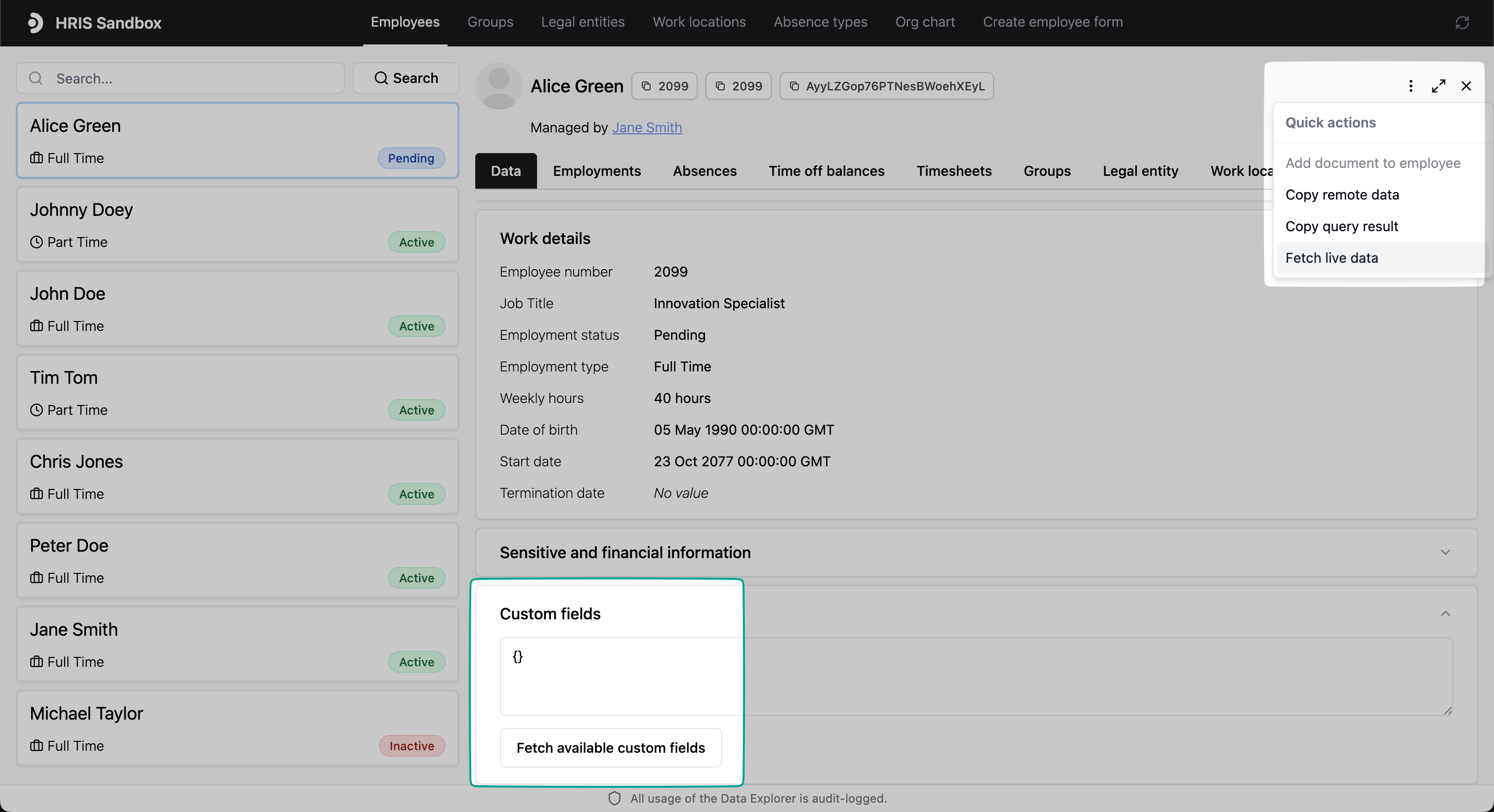The height and width of the screenshot is (812, 1494).
Task: Select the Johnny Doey employee card
Action: (x=237, y=224)
